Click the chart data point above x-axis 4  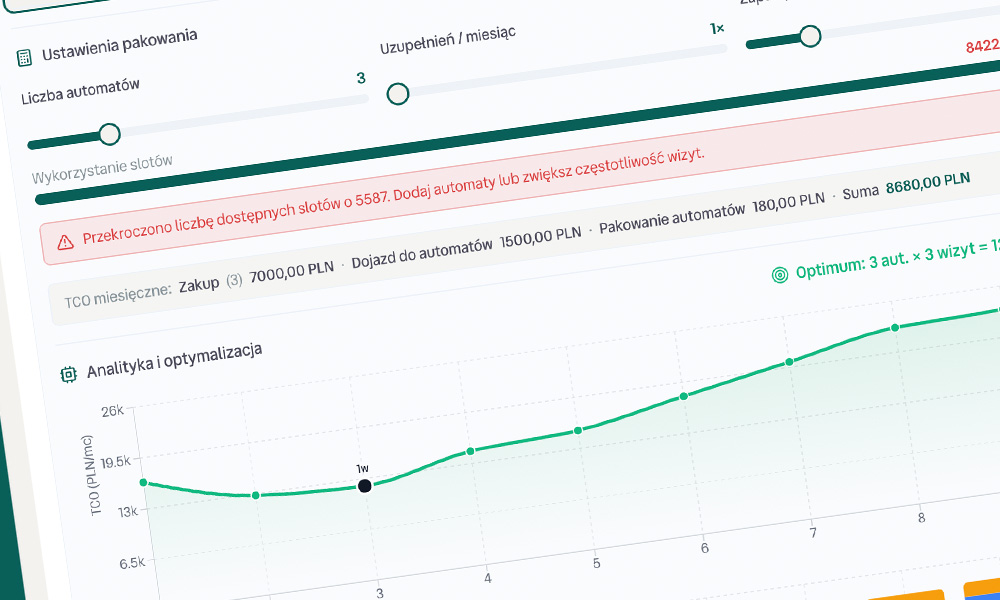point(471,451)
